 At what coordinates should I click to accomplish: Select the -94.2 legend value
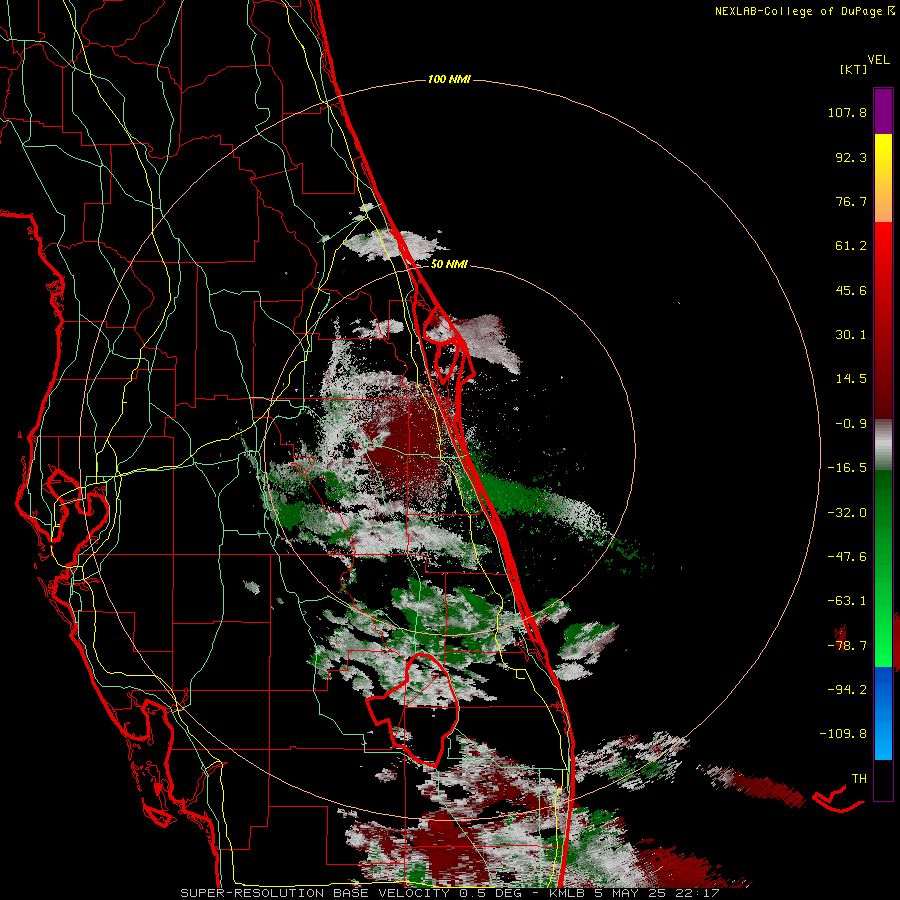click(x=847, y=690)
